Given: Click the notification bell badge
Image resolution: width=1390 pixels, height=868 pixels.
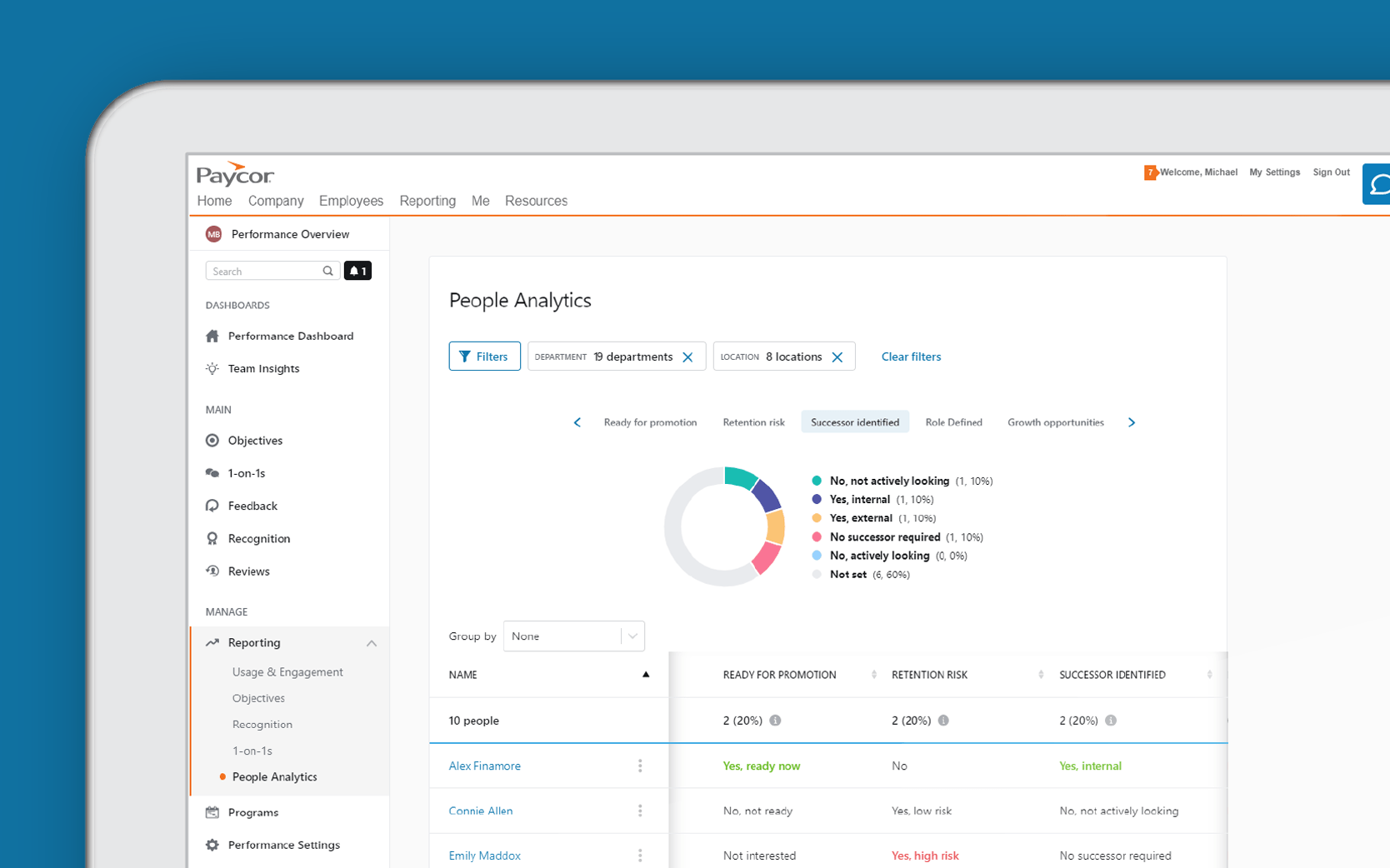Looking at the screenshot, I should pyautogui.click(x=357, y=271).
